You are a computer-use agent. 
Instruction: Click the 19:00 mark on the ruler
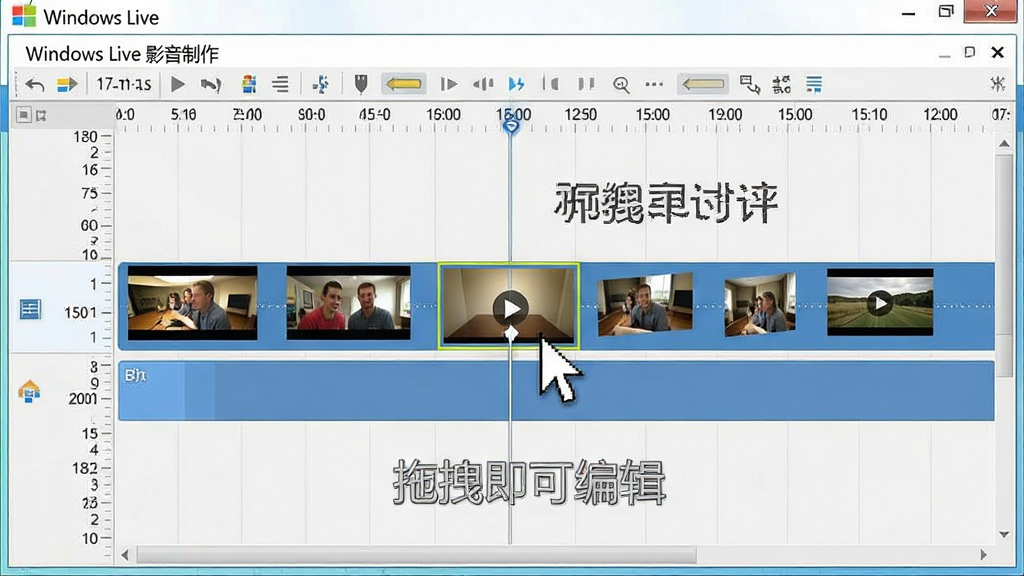tap(725, 114)
